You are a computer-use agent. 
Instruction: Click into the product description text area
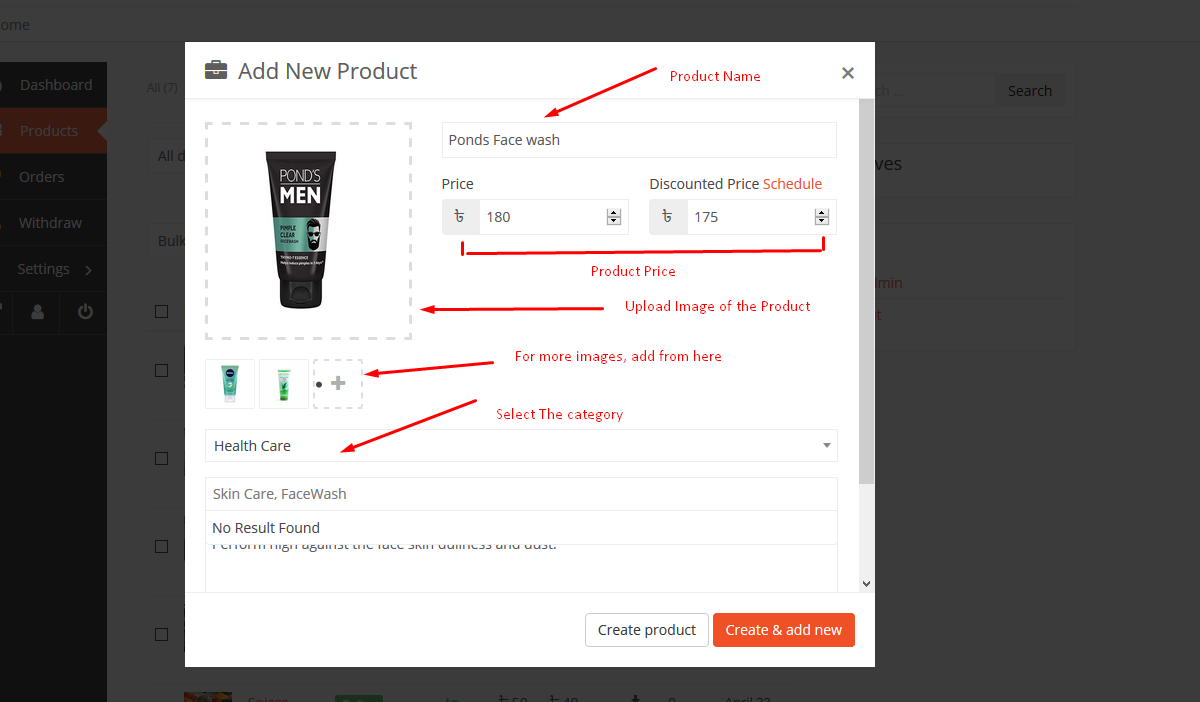pos(521,568)
